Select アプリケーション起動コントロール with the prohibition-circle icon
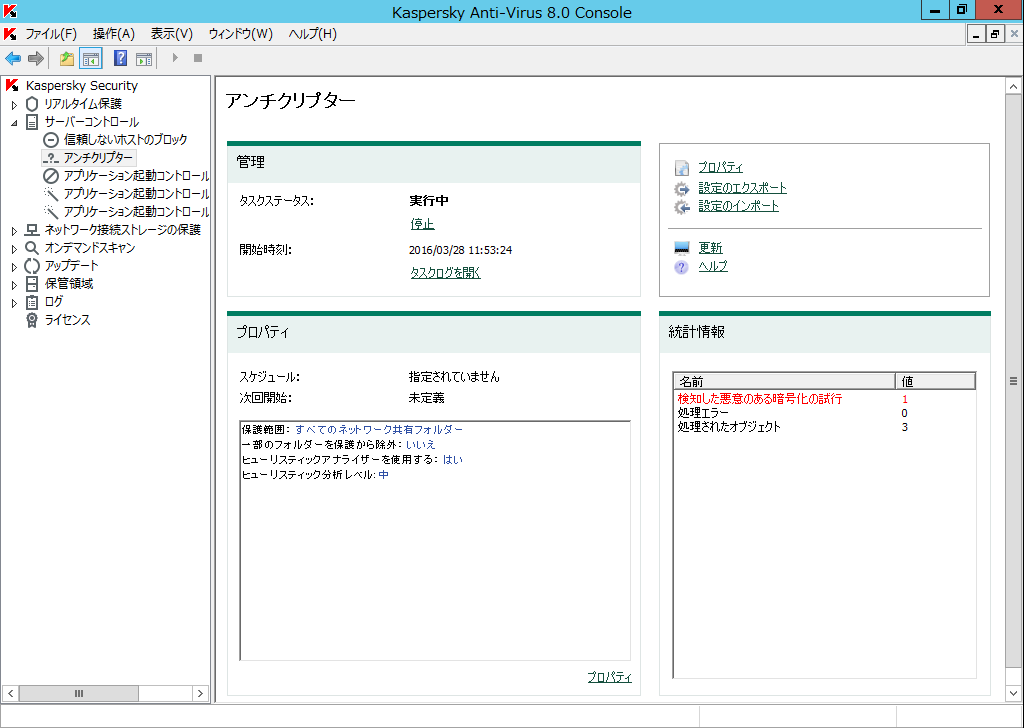1024x728 pixels. [x=136, y=176]
